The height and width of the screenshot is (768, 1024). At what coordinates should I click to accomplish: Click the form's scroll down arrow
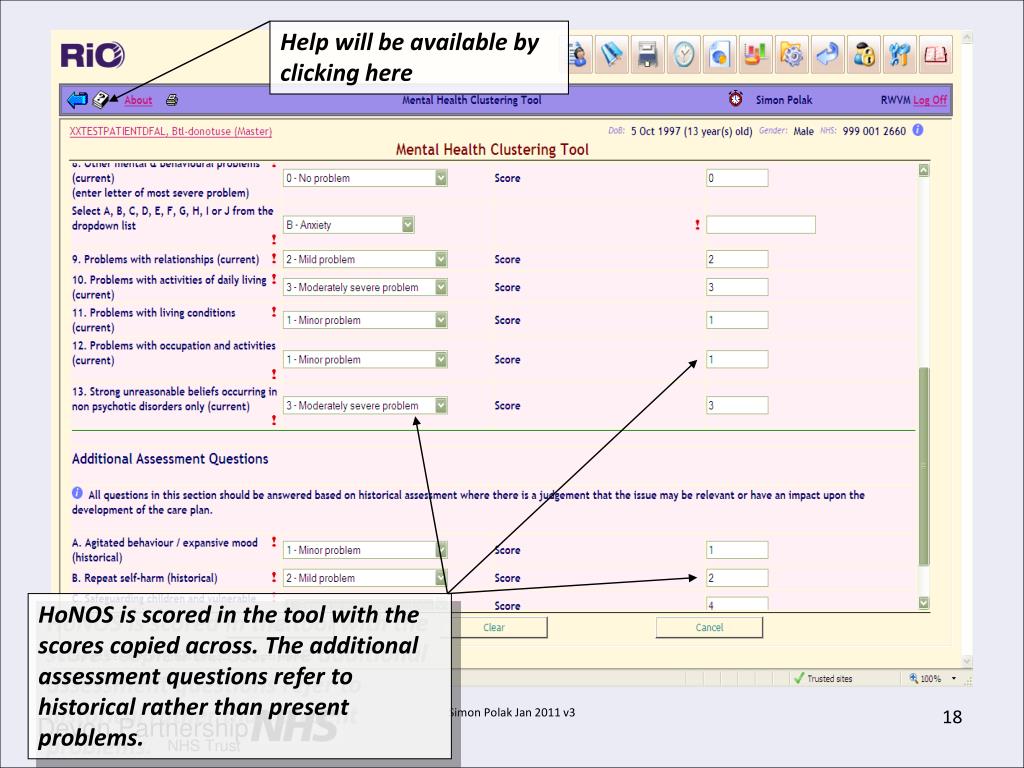pos(923,603)
